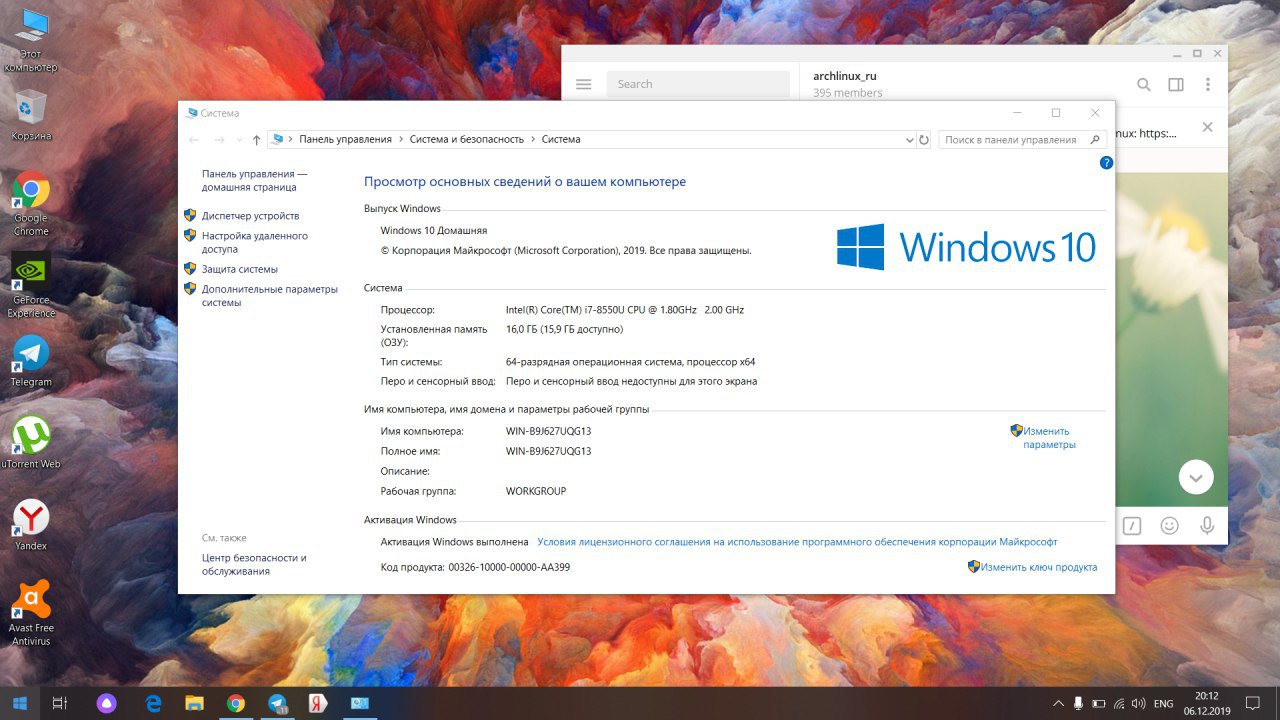
Task: Open the blue help question mark
Action: click(x=1106, y=162)
